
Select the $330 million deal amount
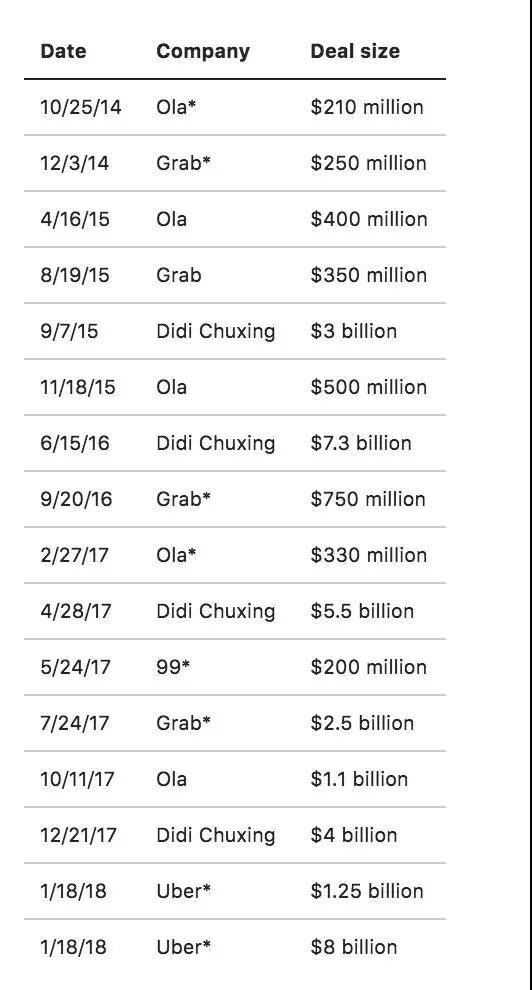369,555
